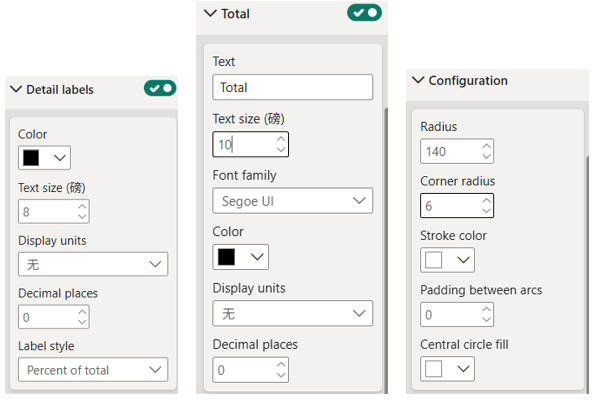Collapse the Total section chevron
593x400 pixels.
tap(210, 14)
